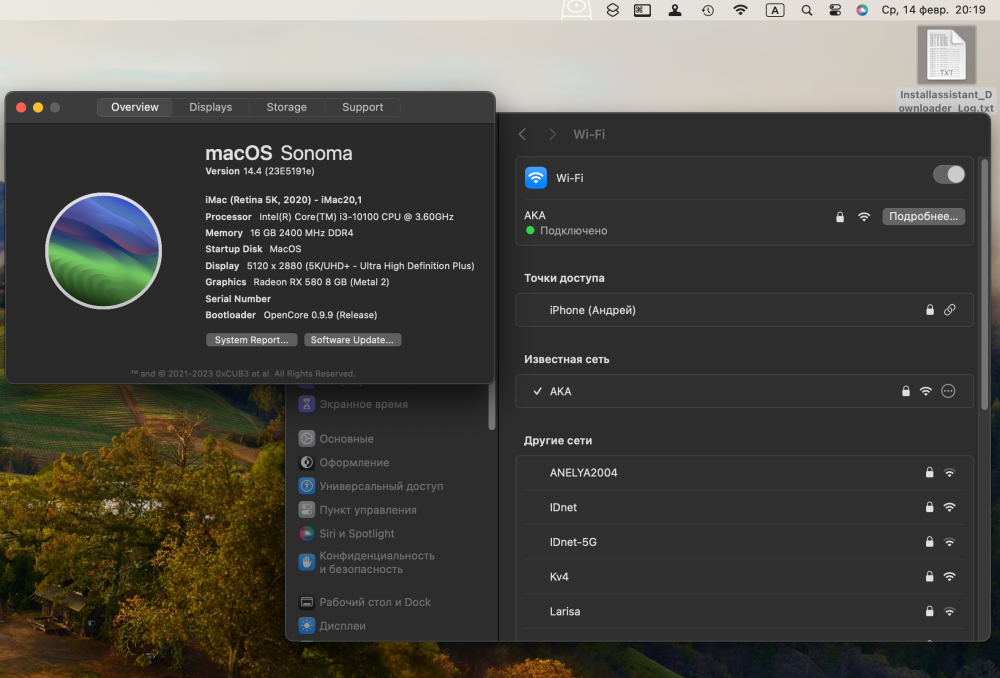The height and width of the screenshot is (678, 1000).
Task: Click the settings sidebar scrollbar
Action: pyautogui.click(x=492, y=407)
